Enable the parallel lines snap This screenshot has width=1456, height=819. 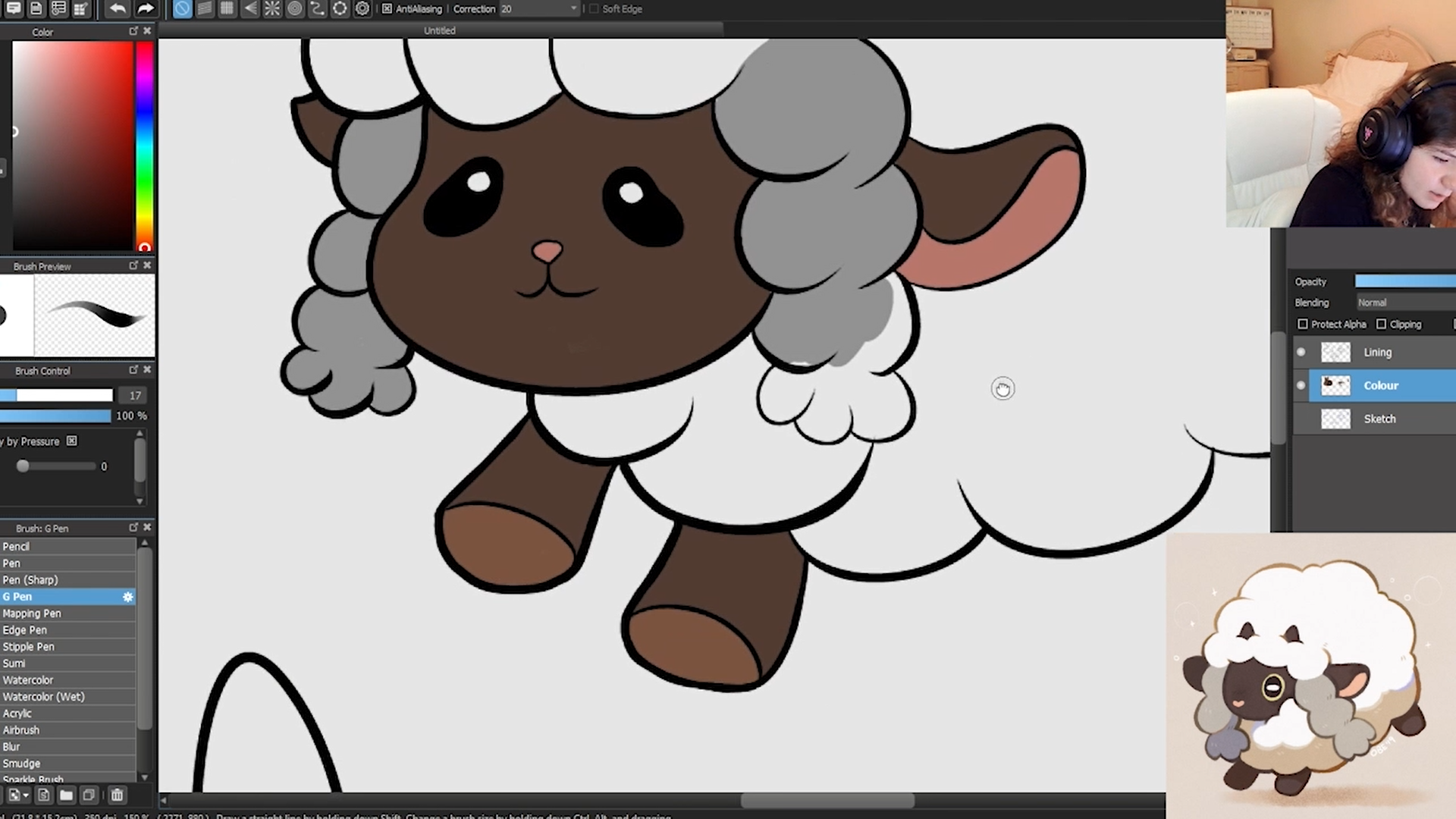point(205,8)
